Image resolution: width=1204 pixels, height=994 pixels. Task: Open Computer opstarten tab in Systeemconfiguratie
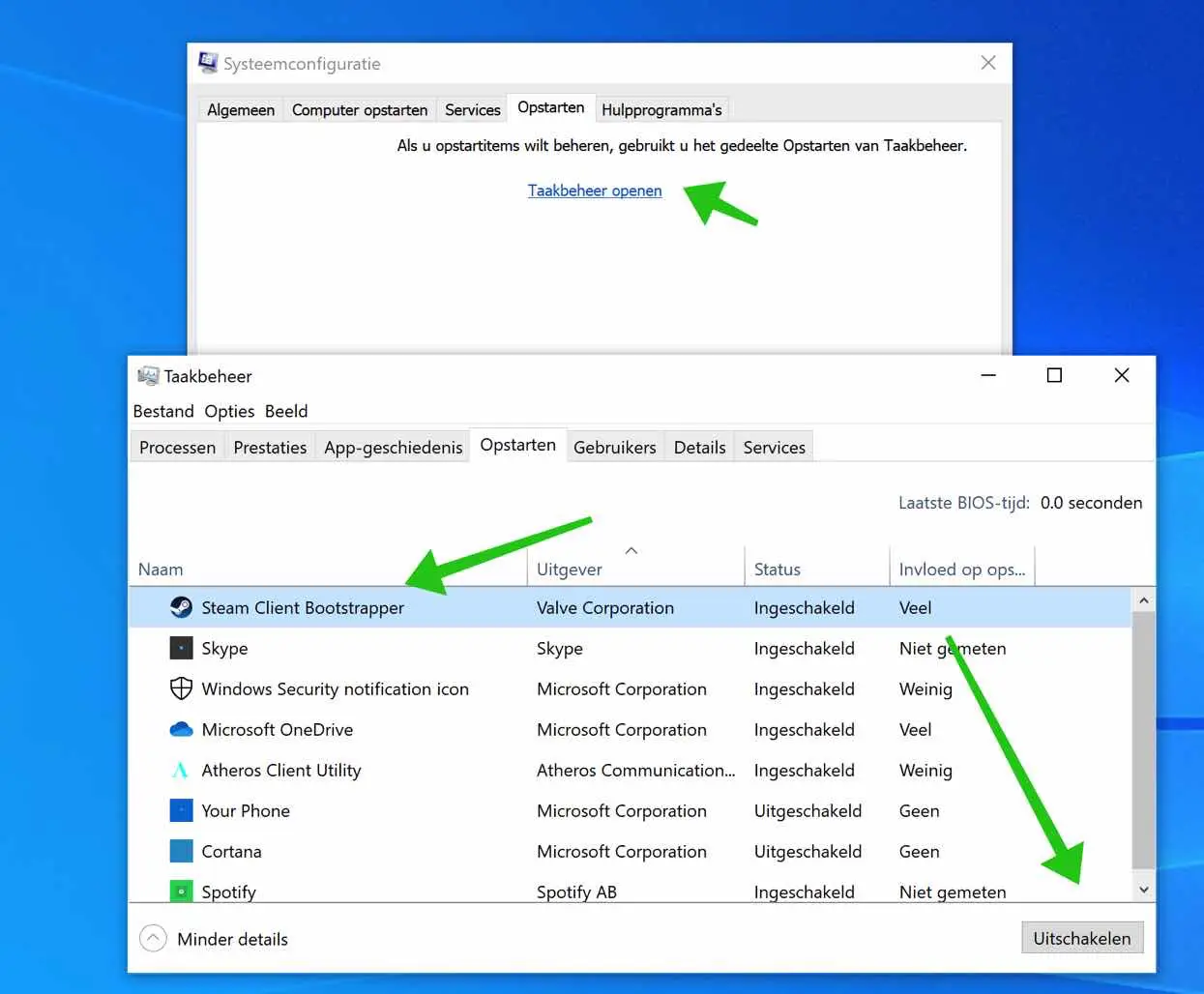pos(360,109)
